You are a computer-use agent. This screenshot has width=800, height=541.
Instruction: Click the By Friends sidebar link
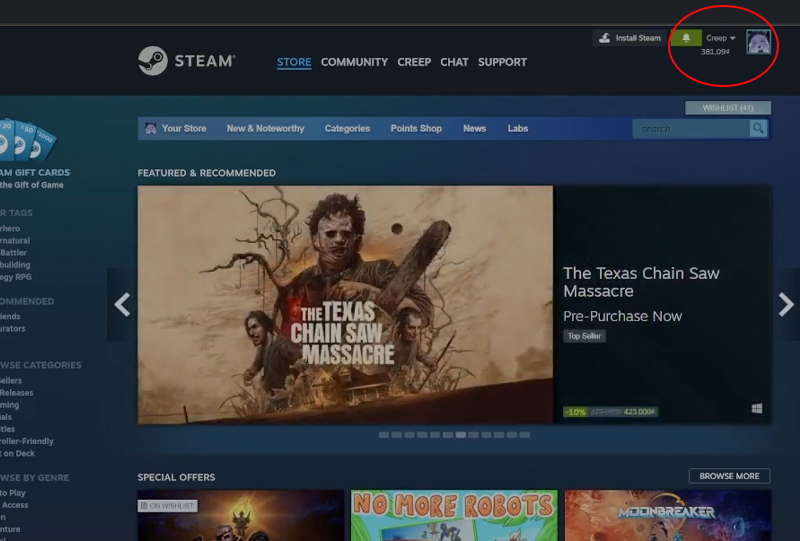tap(10, 316)
